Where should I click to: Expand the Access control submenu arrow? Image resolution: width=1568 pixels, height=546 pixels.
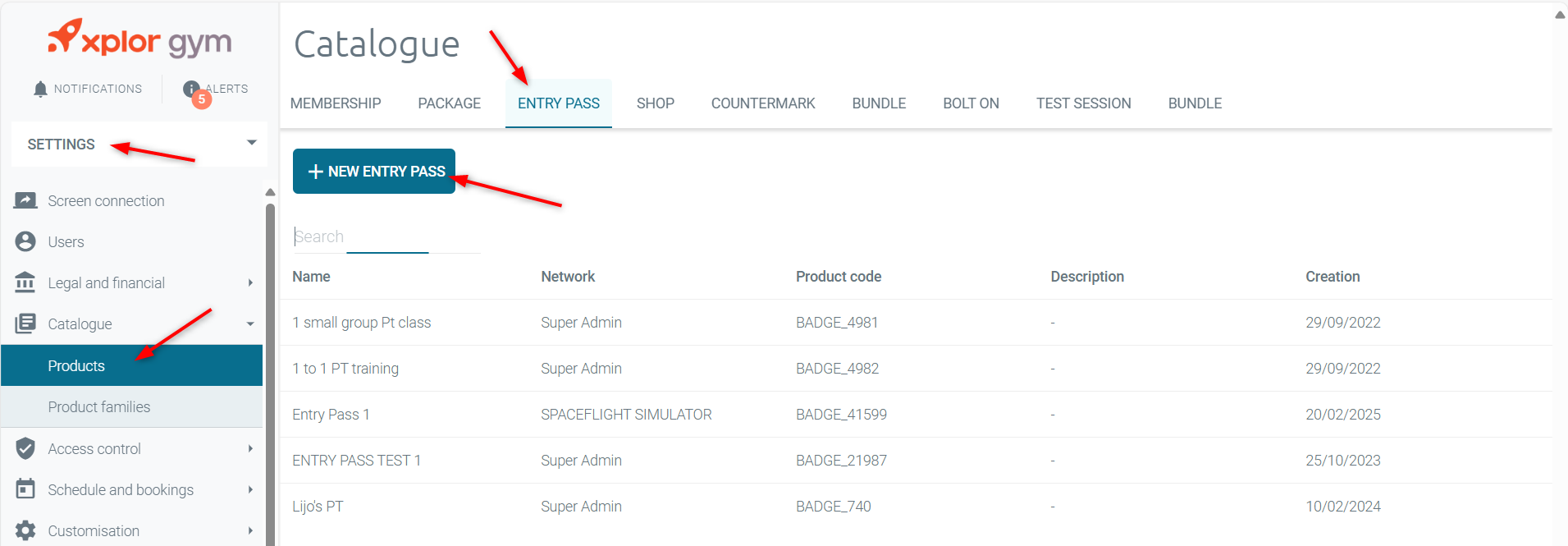point(250,448)
